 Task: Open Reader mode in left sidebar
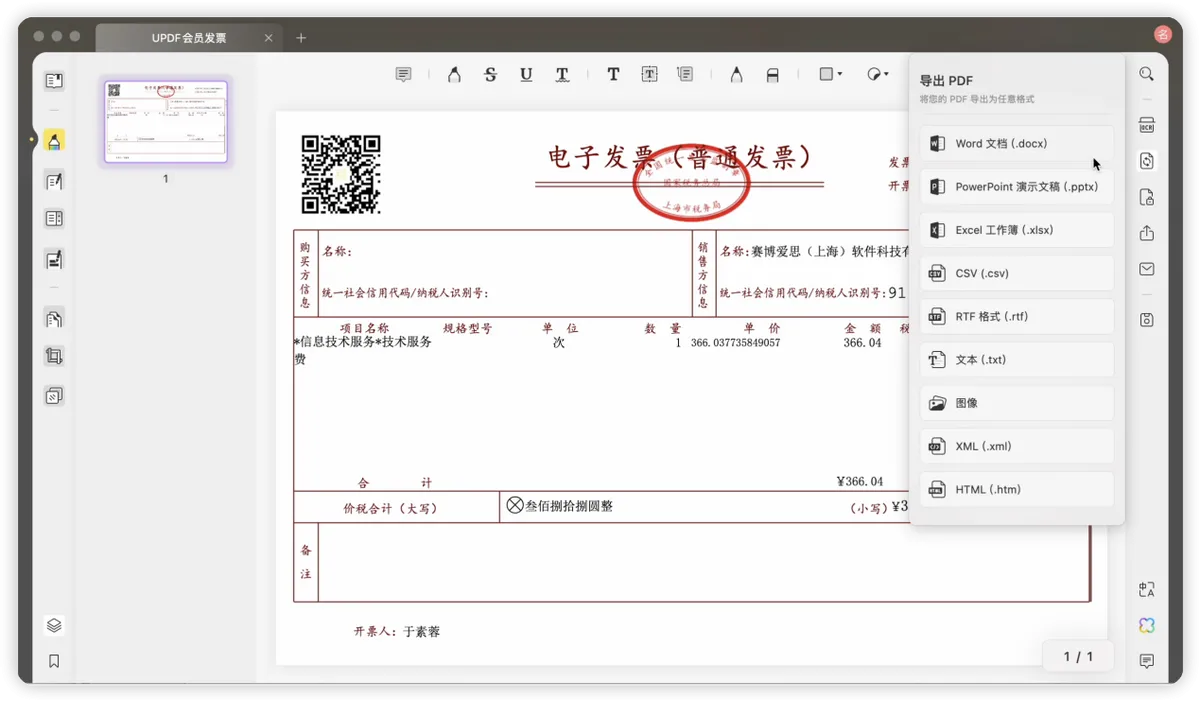tap(54, 81)
